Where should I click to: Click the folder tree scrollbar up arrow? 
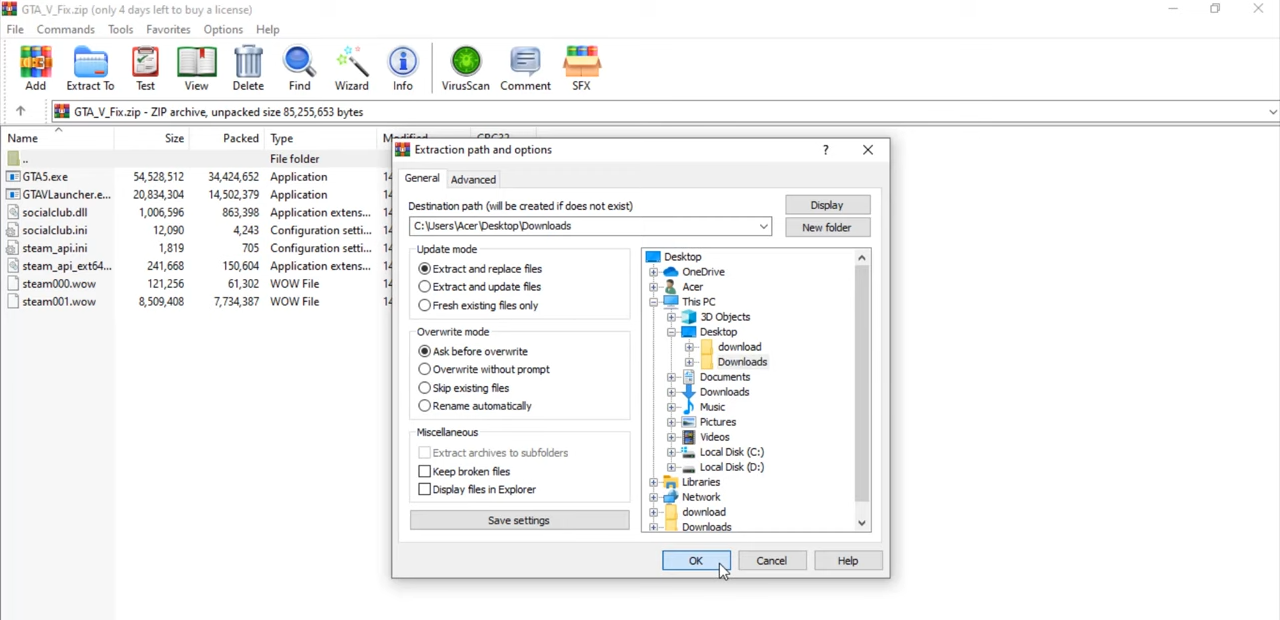(862, 258)
